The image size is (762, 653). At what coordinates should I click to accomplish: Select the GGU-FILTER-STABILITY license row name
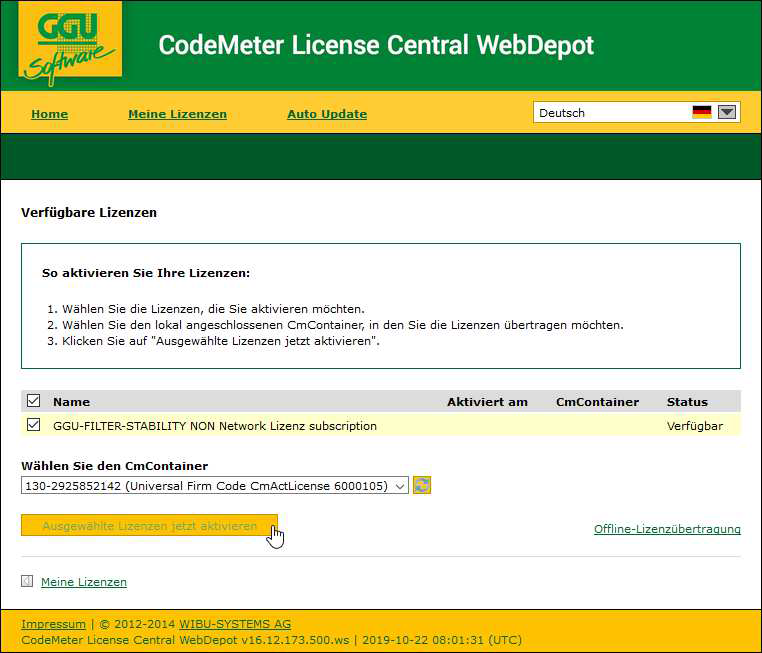click(215, 425)
